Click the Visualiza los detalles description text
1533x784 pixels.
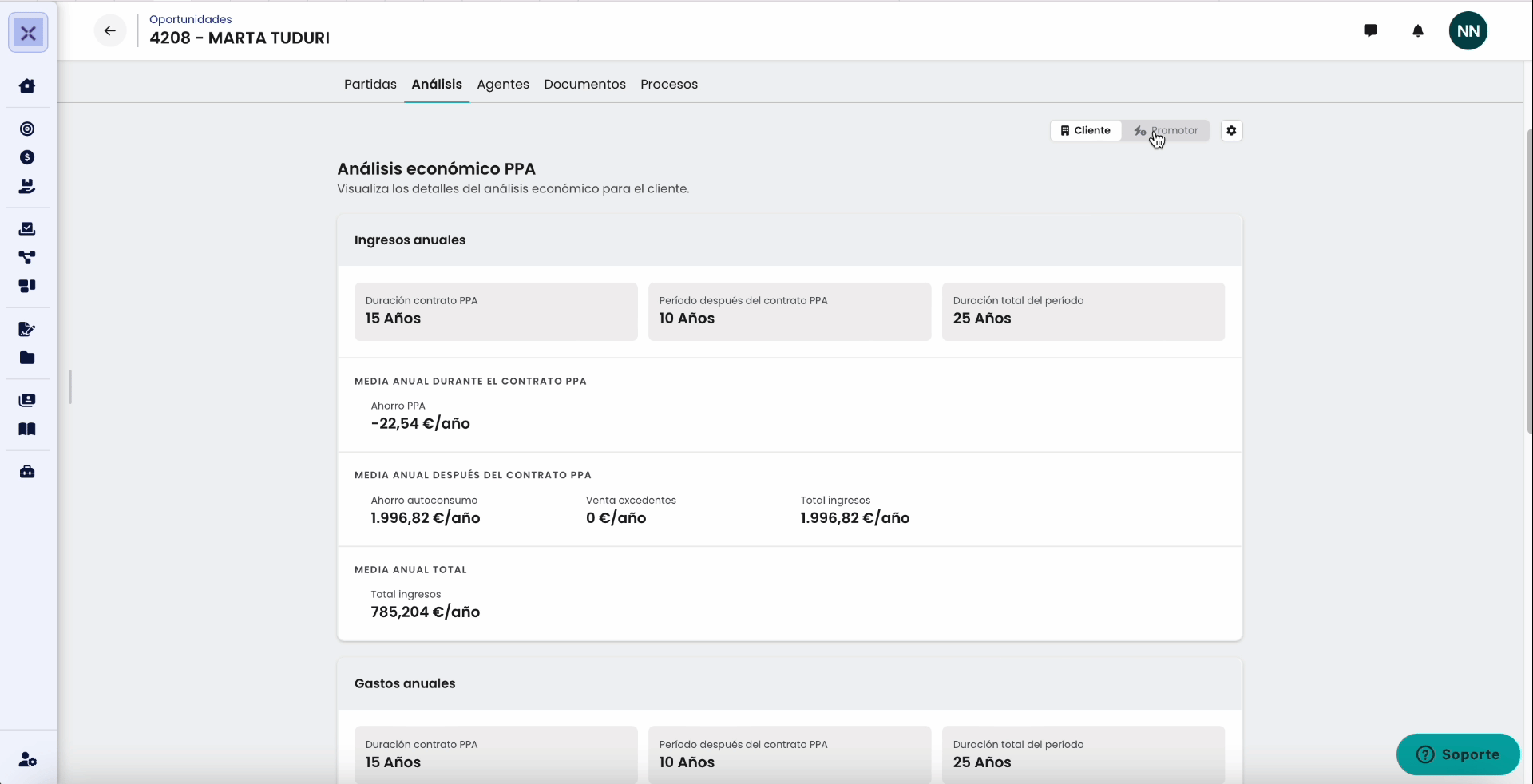coord(513,188)
